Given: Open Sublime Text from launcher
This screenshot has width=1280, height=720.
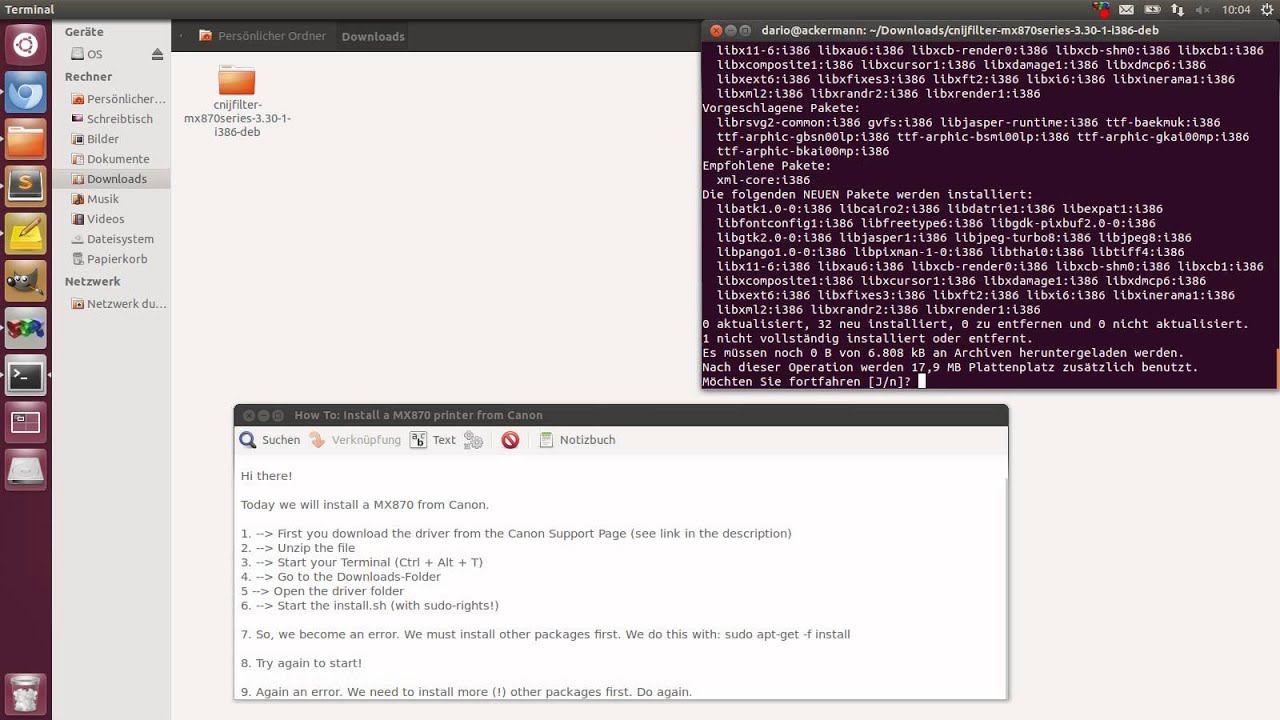Looking at the screenshot, I should 26,185.
